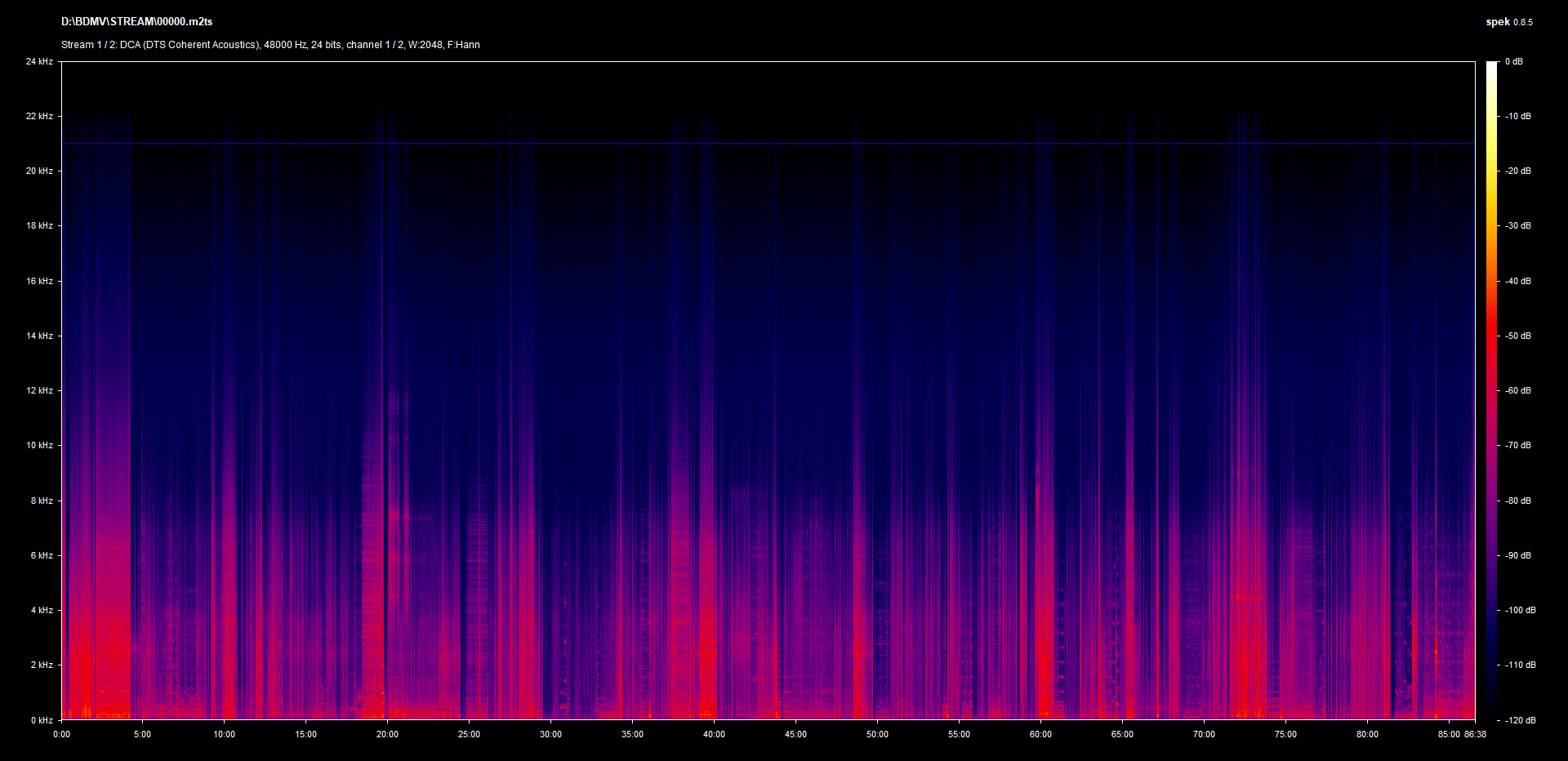Click the 2 kHz frequency label

[x=42, y=665]
